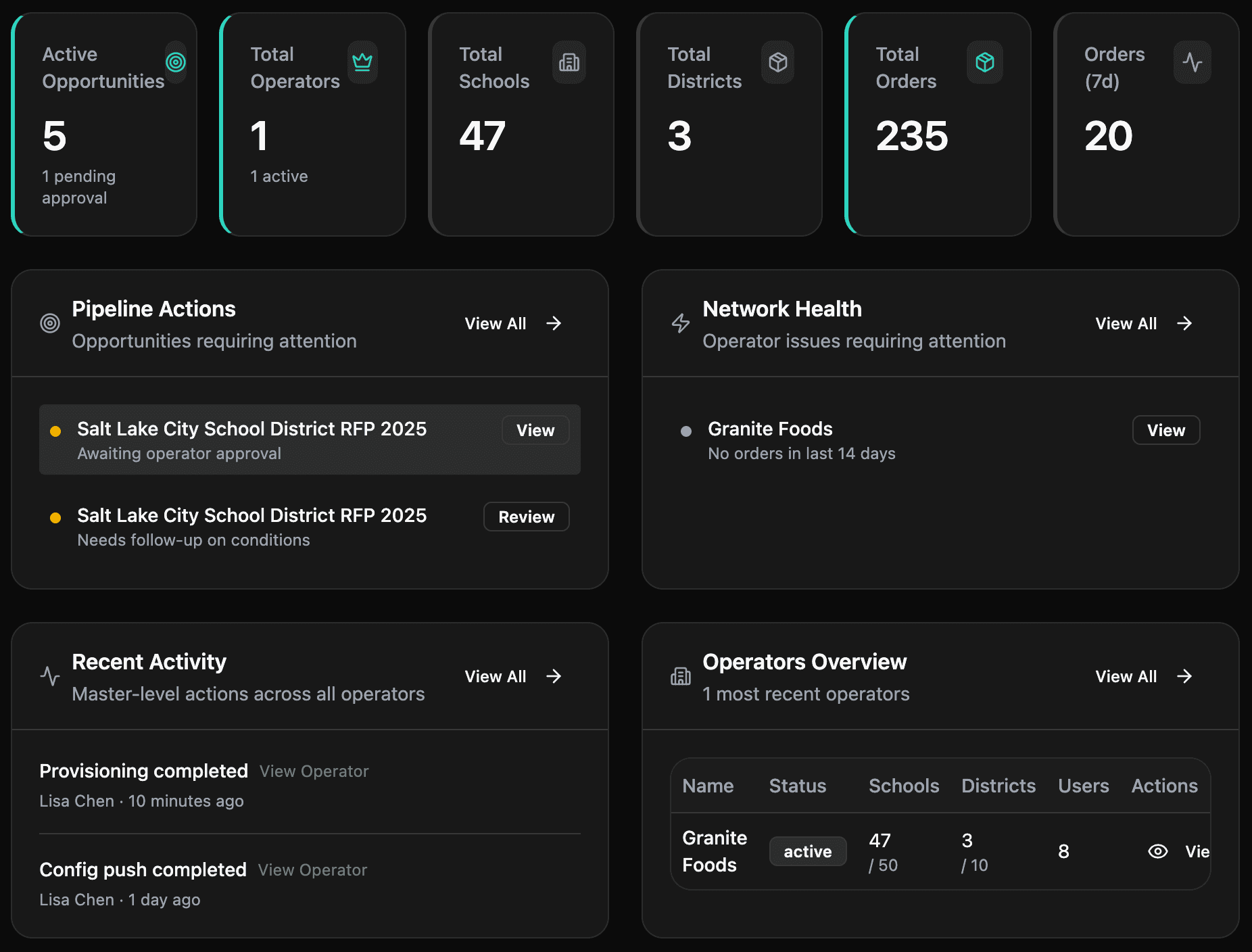Click View All for Recent Activity
The width and height of the screenshot is (1252, 952).
(x=512, y=676)
